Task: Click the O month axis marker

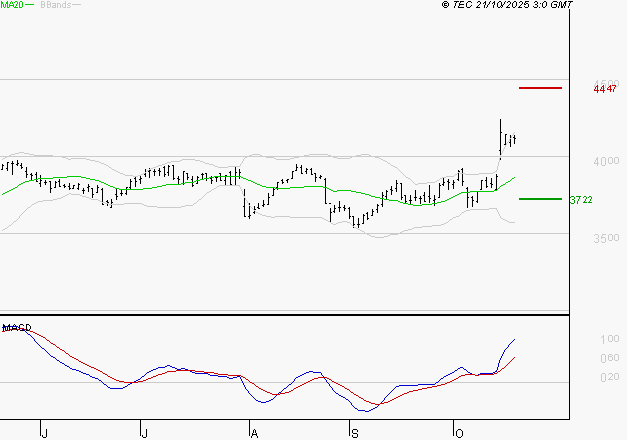Action: [460, 433]
